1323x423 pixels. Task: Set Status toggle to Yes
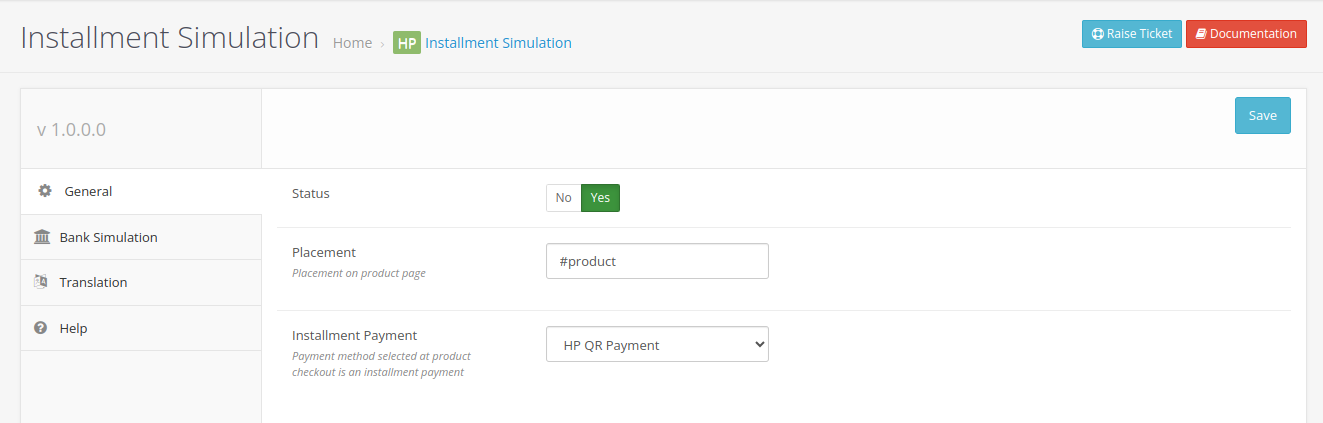(x=600, y=198)
